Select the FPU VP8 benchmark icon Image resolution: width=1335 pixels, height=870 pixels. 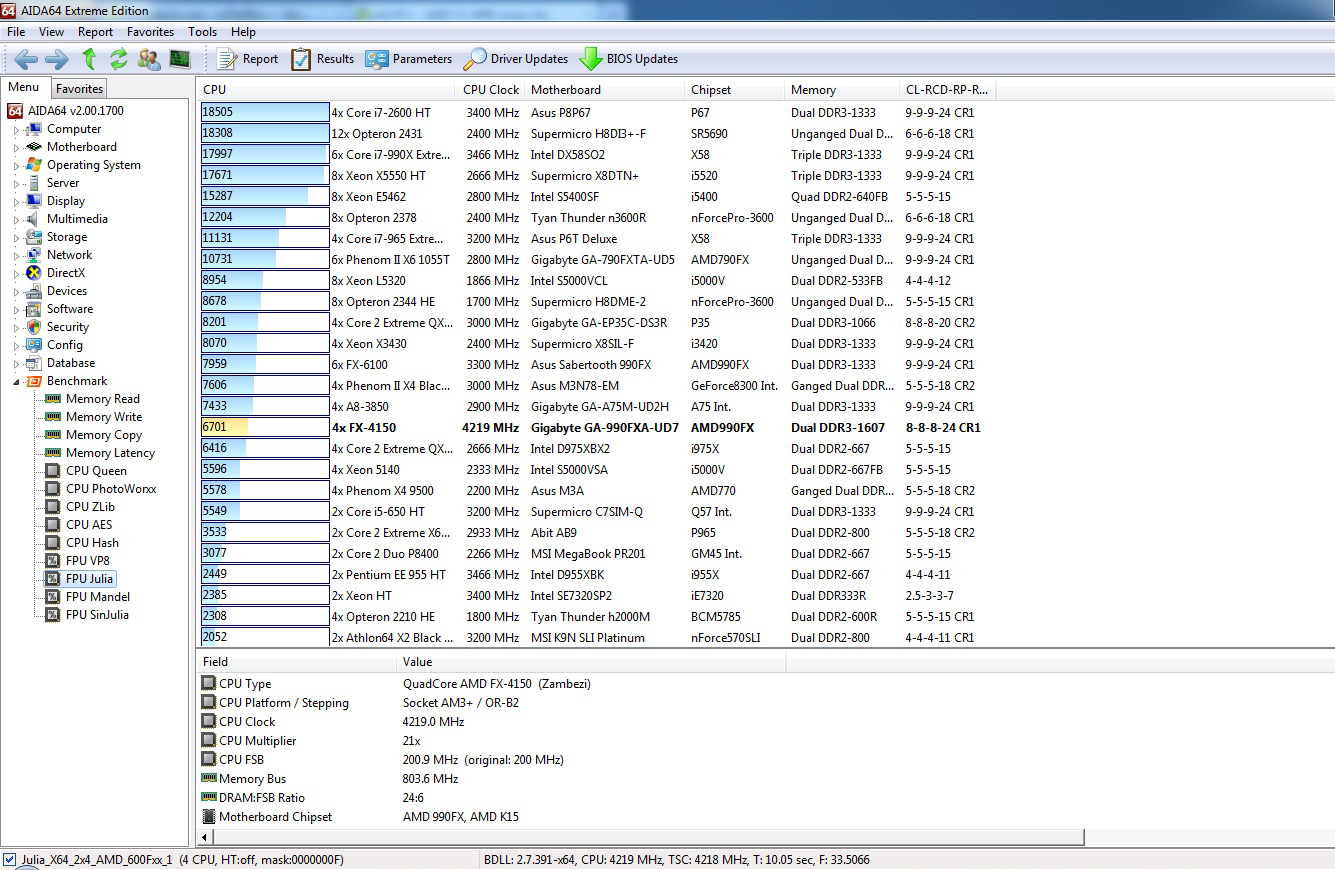[53, 561]
